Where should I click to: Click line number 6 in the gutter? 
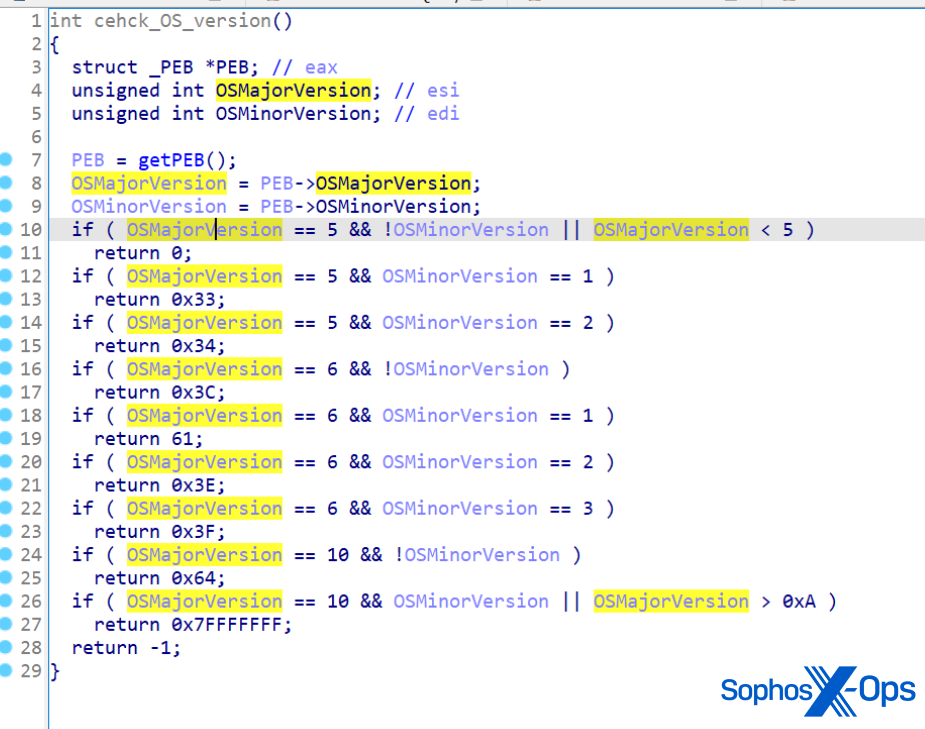pos(36,137)
